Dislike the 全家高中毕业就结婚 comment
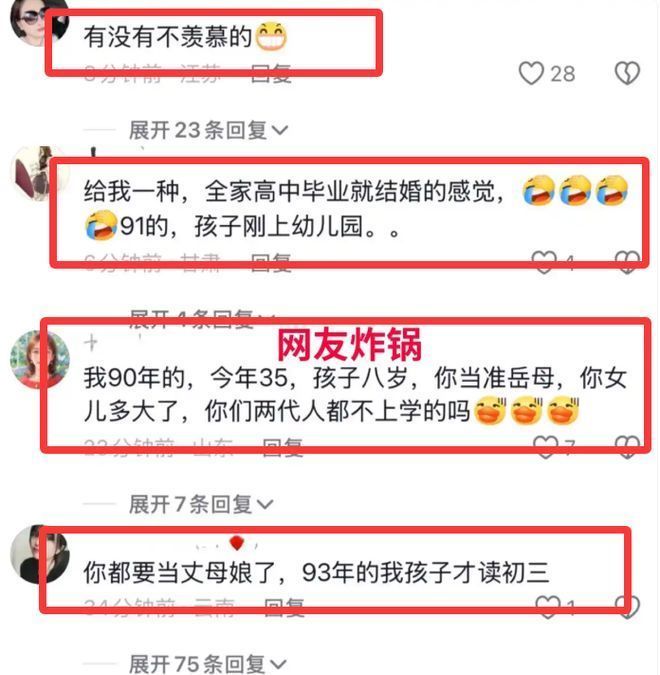The height and width of the screenshot is (675, 660). tap(627, 262)
